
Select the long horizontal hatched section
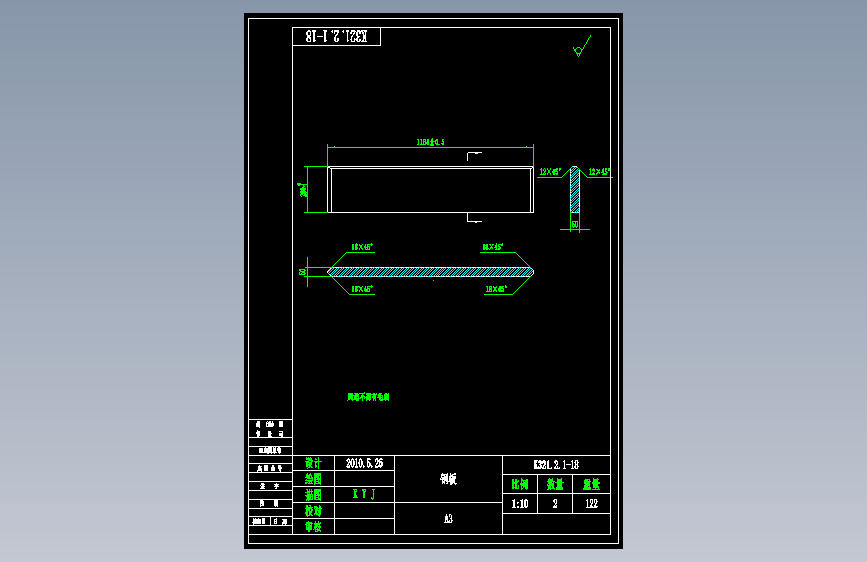coord(430,272)
